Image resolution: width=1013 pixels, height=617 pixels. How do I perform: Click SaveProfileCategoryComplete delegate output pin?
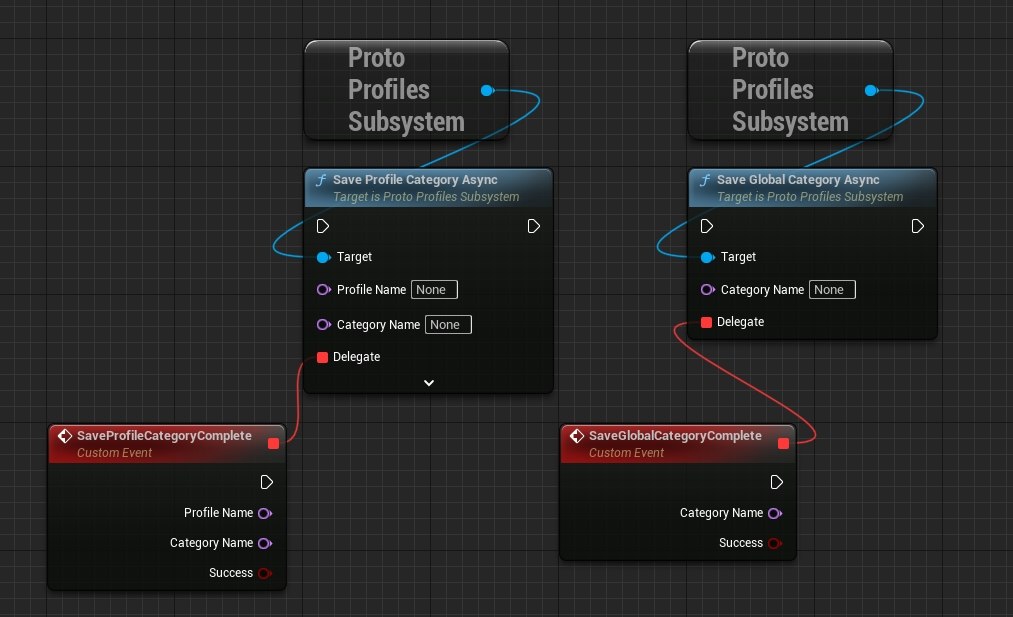(272, 443)
